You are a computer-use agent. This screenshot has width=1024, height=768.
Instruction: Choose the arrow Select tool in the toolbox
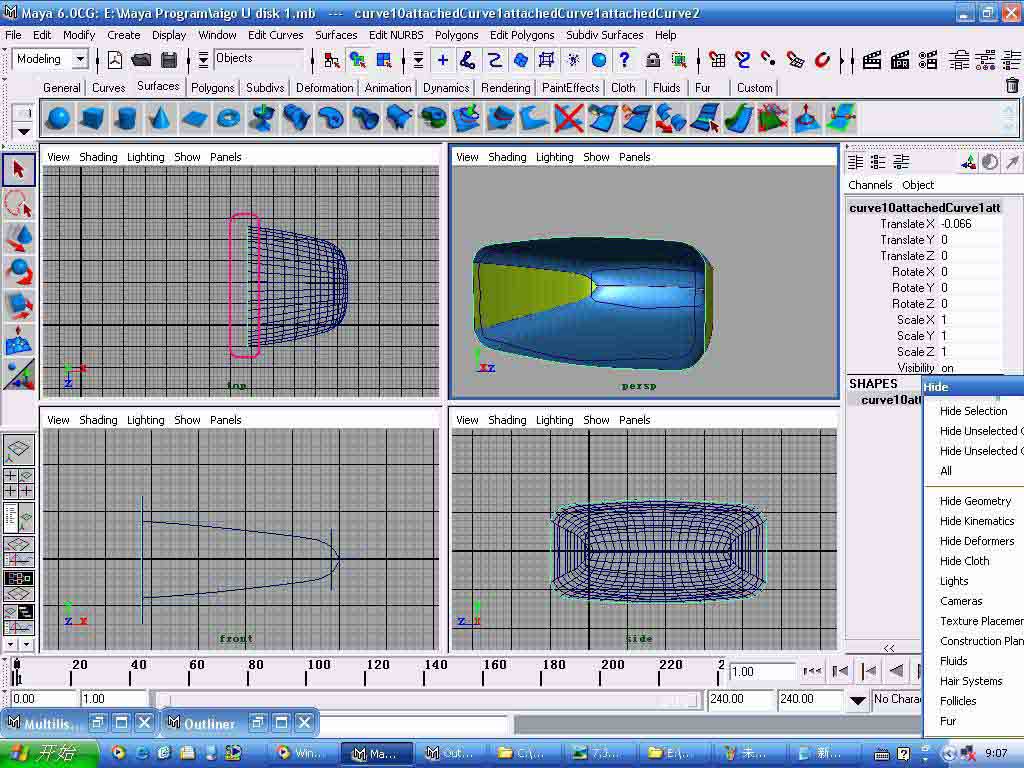click(x=18, y=170)
